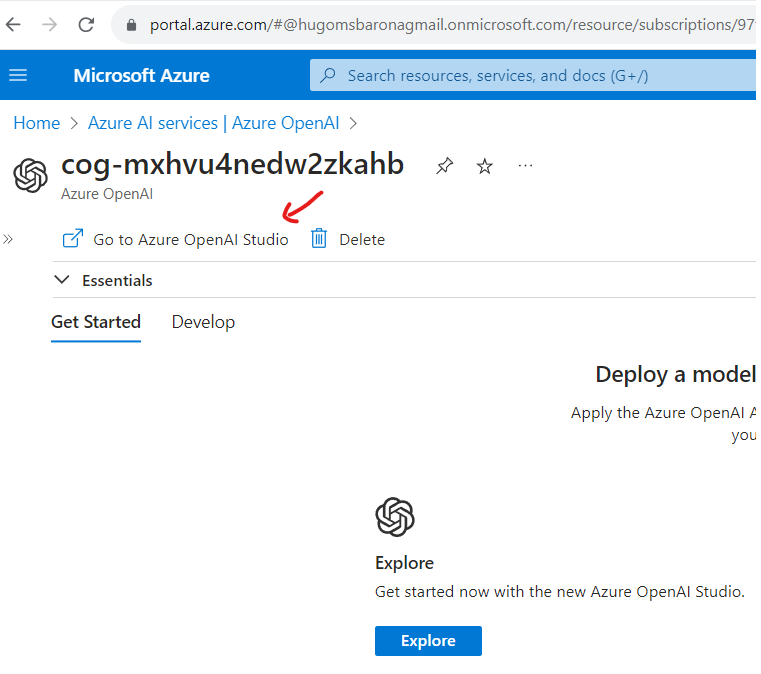Open the Azure portal hamburger menu
761x674 pixels.
pos(18,76)
